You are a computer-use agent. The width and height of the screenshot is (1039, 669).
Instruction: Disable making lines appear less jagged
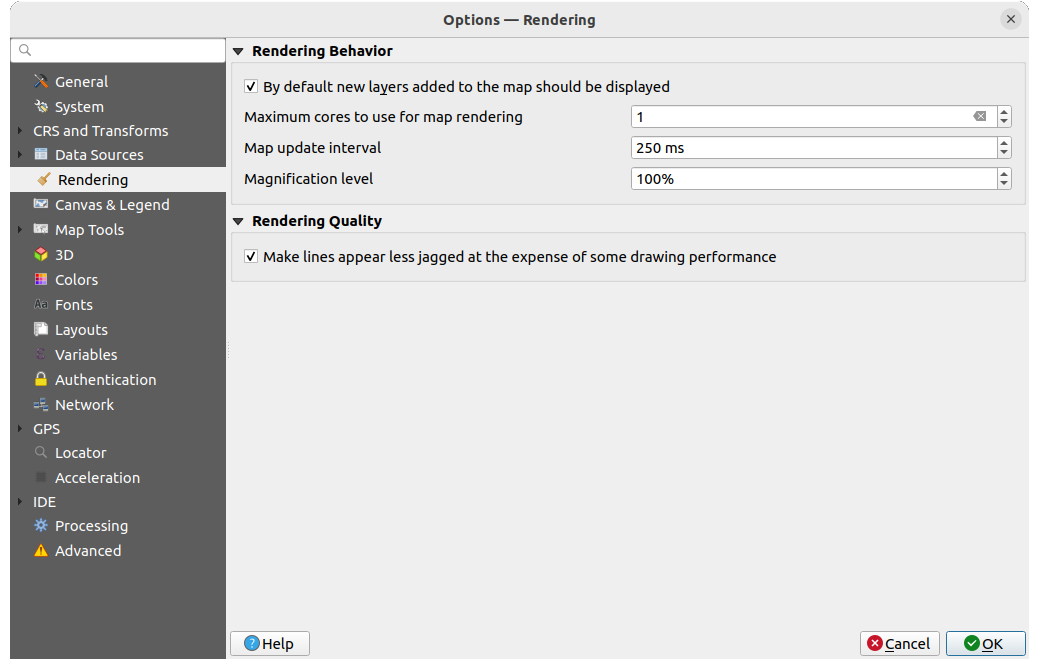[249, 256]
